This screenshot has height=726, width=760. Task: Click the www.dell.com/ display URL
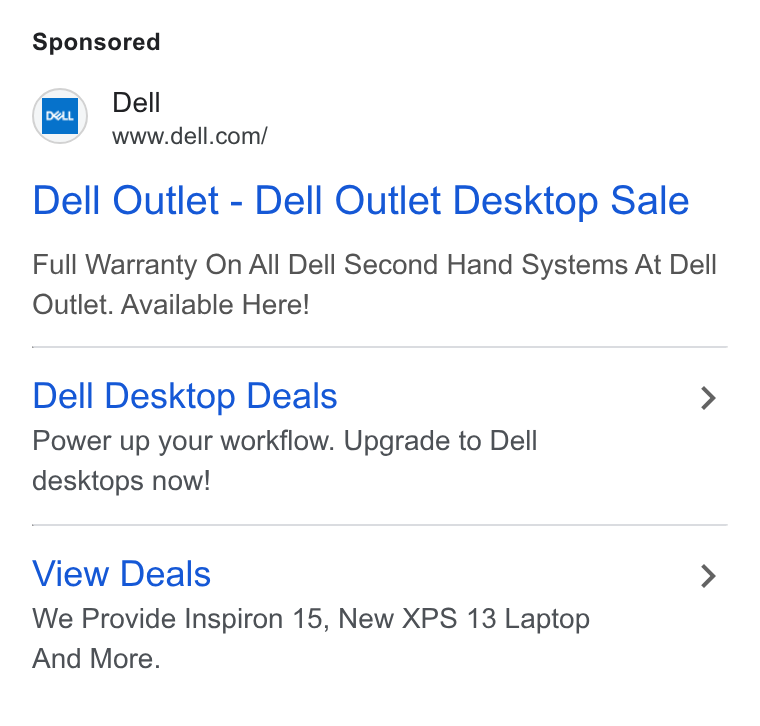(190, 136)
